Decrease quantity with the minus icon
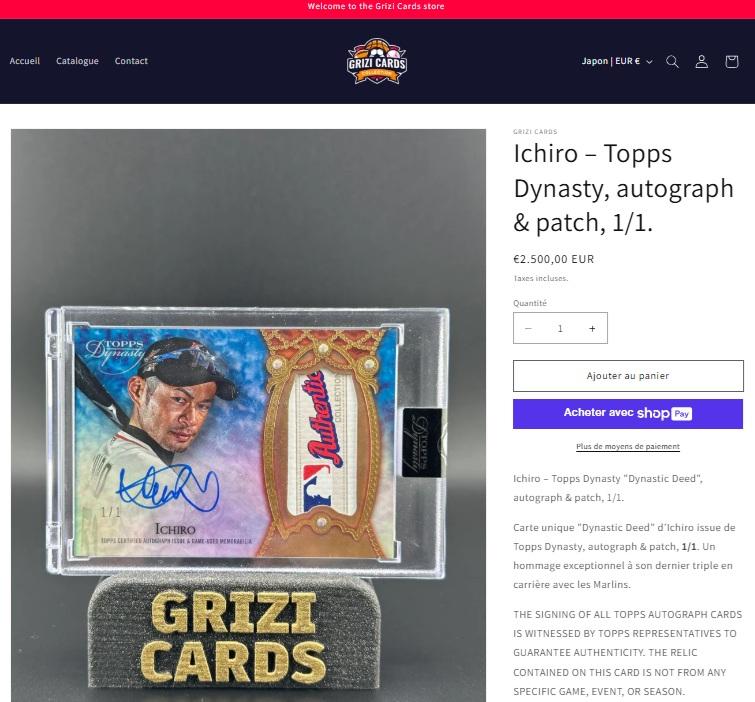 pyautogui.click(x=528, y=328)
